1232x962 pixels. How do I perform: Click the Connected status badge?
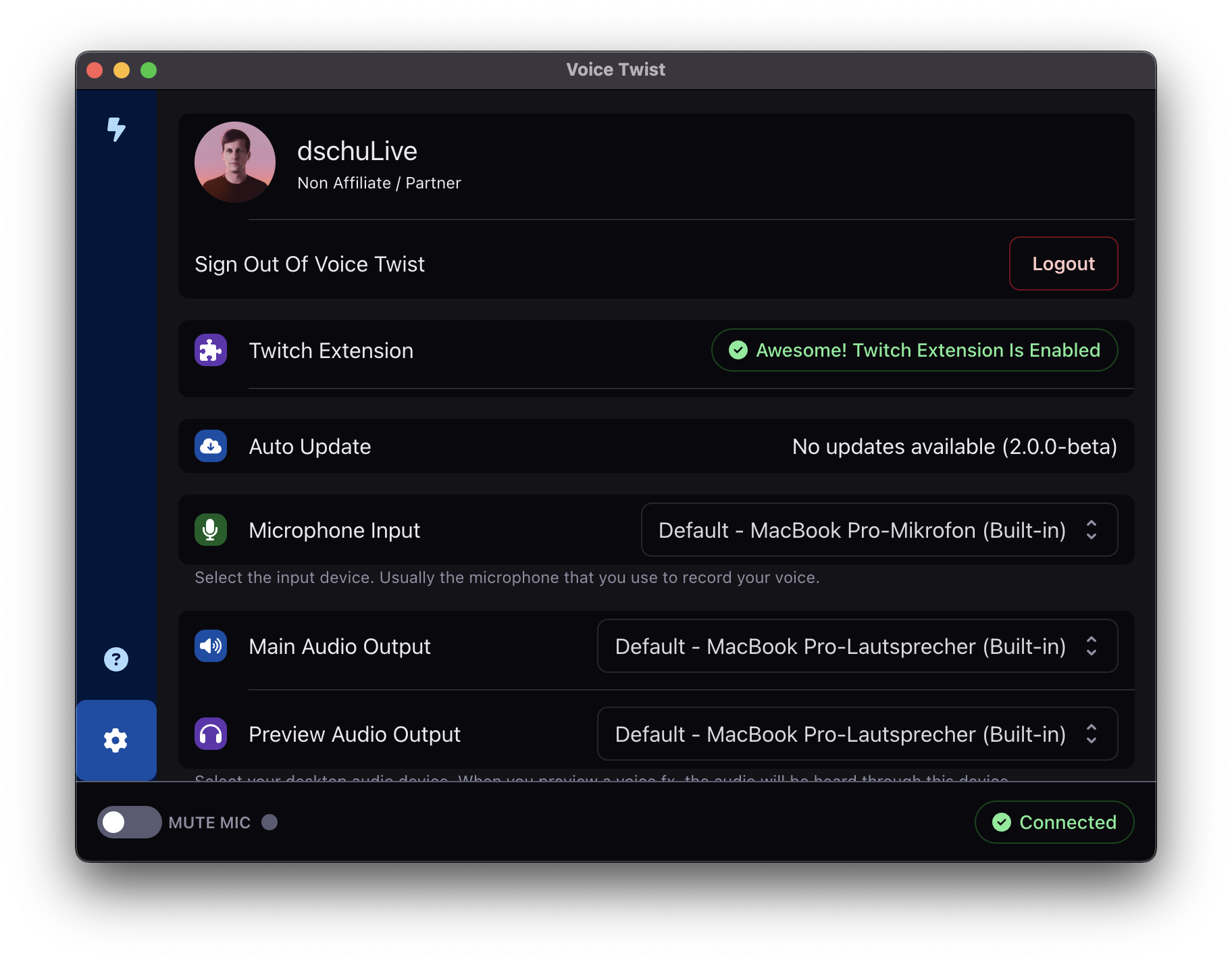1054,822
